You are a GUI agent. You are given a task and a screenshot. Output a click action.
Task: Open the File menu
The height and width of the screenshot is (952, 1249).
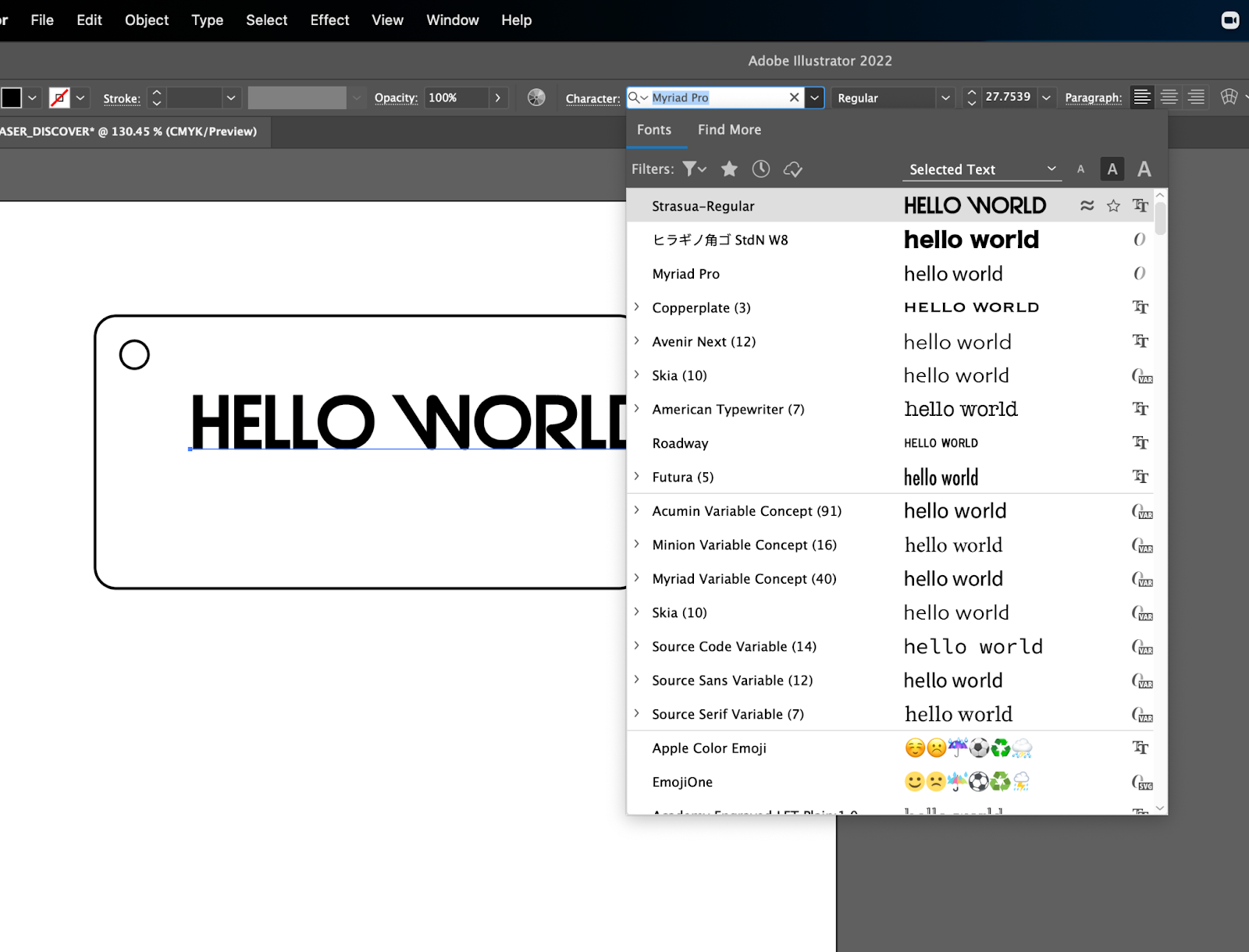coord(42,20)
